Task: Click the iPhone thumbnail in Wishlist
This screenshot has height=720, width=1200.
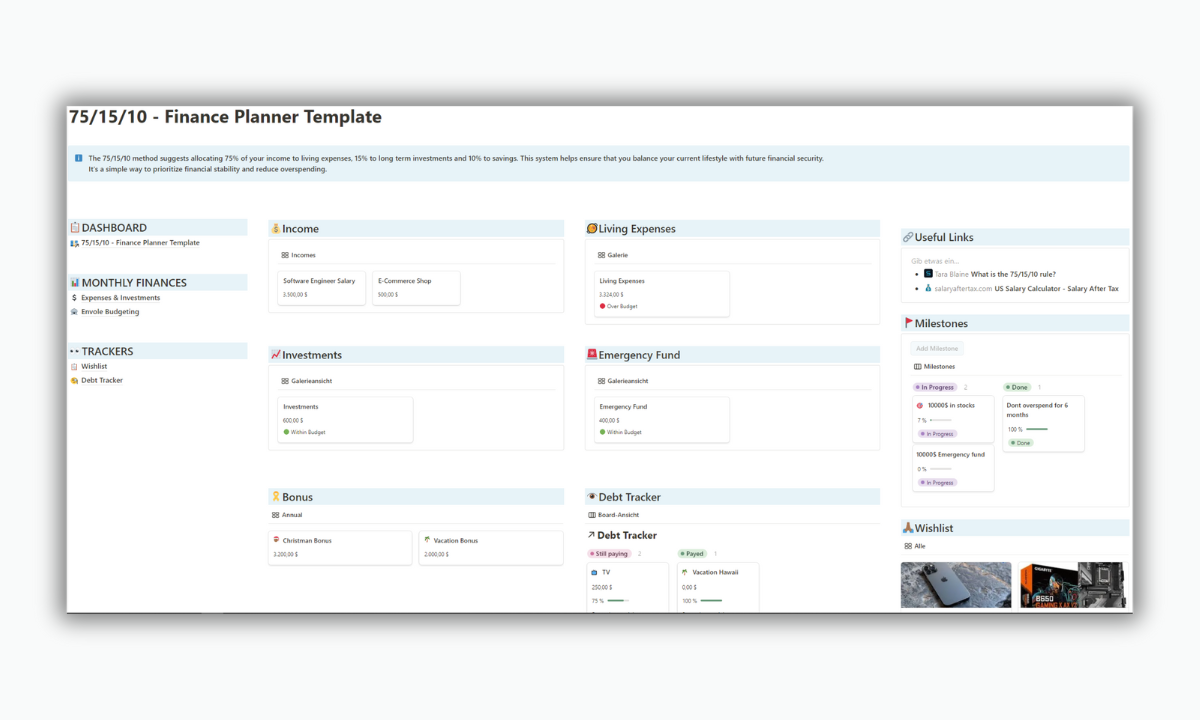Action: coord(955,585)
